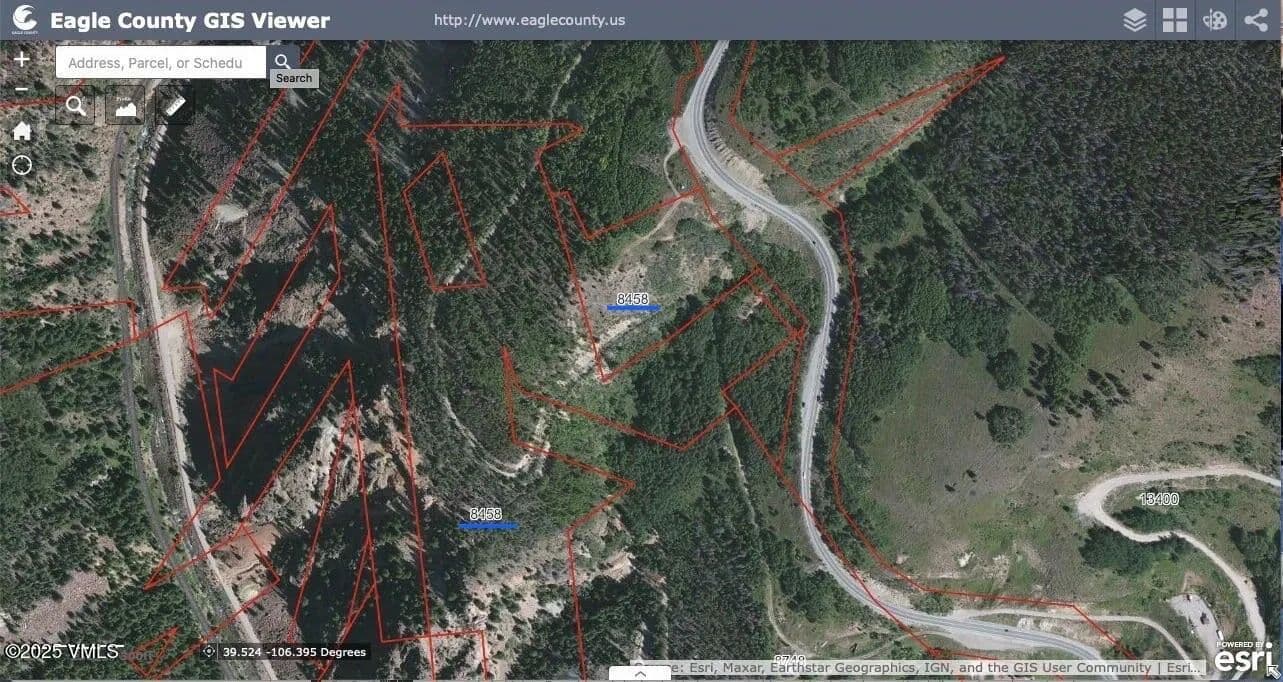Viewport: 1283px width, 682px height.
Task: Click the Eagle County logo
Action: click(x=24, y=20)
